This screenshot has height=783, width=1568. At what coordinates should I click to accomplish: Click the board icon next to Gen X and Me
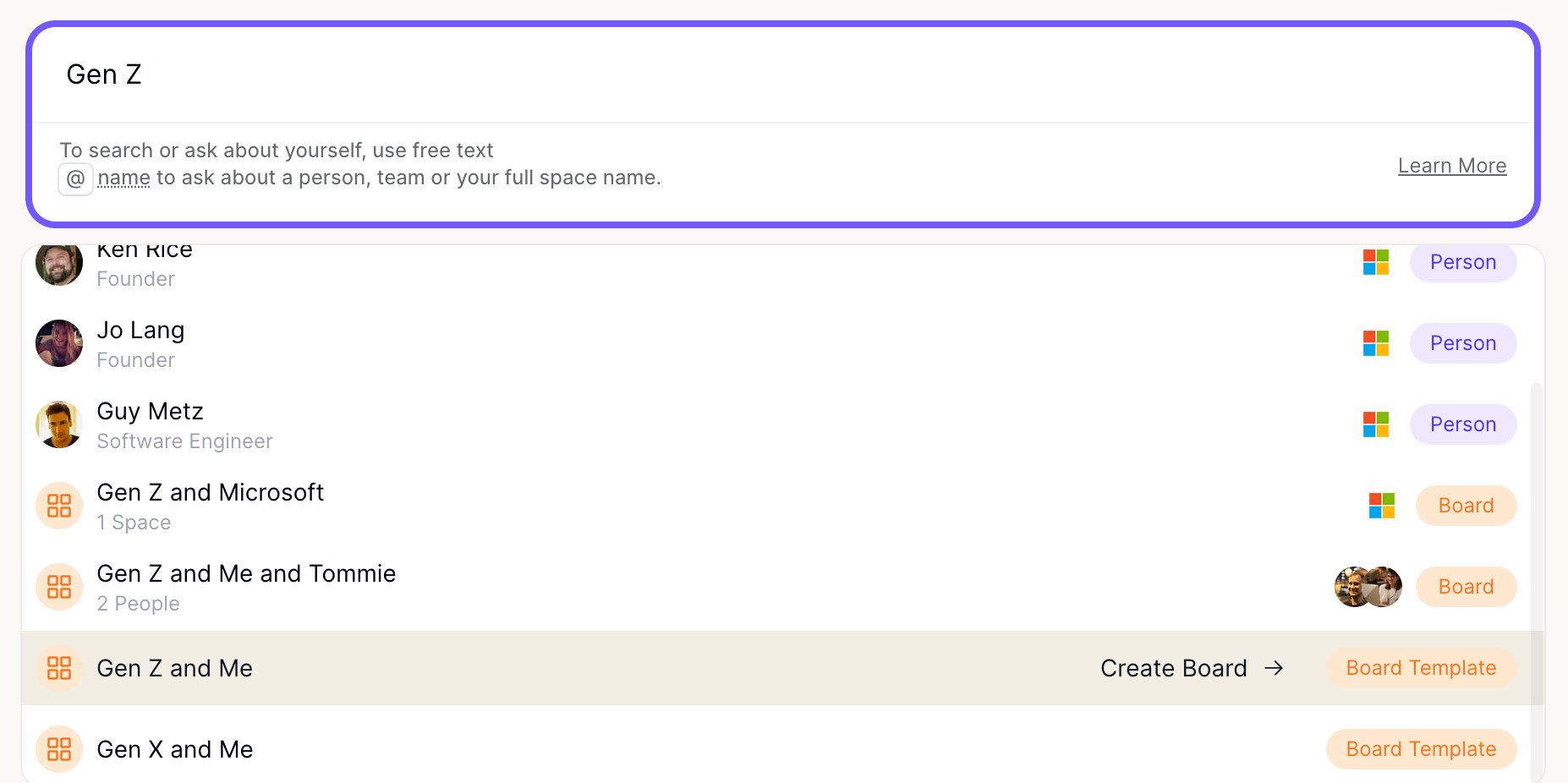(59, 749)
